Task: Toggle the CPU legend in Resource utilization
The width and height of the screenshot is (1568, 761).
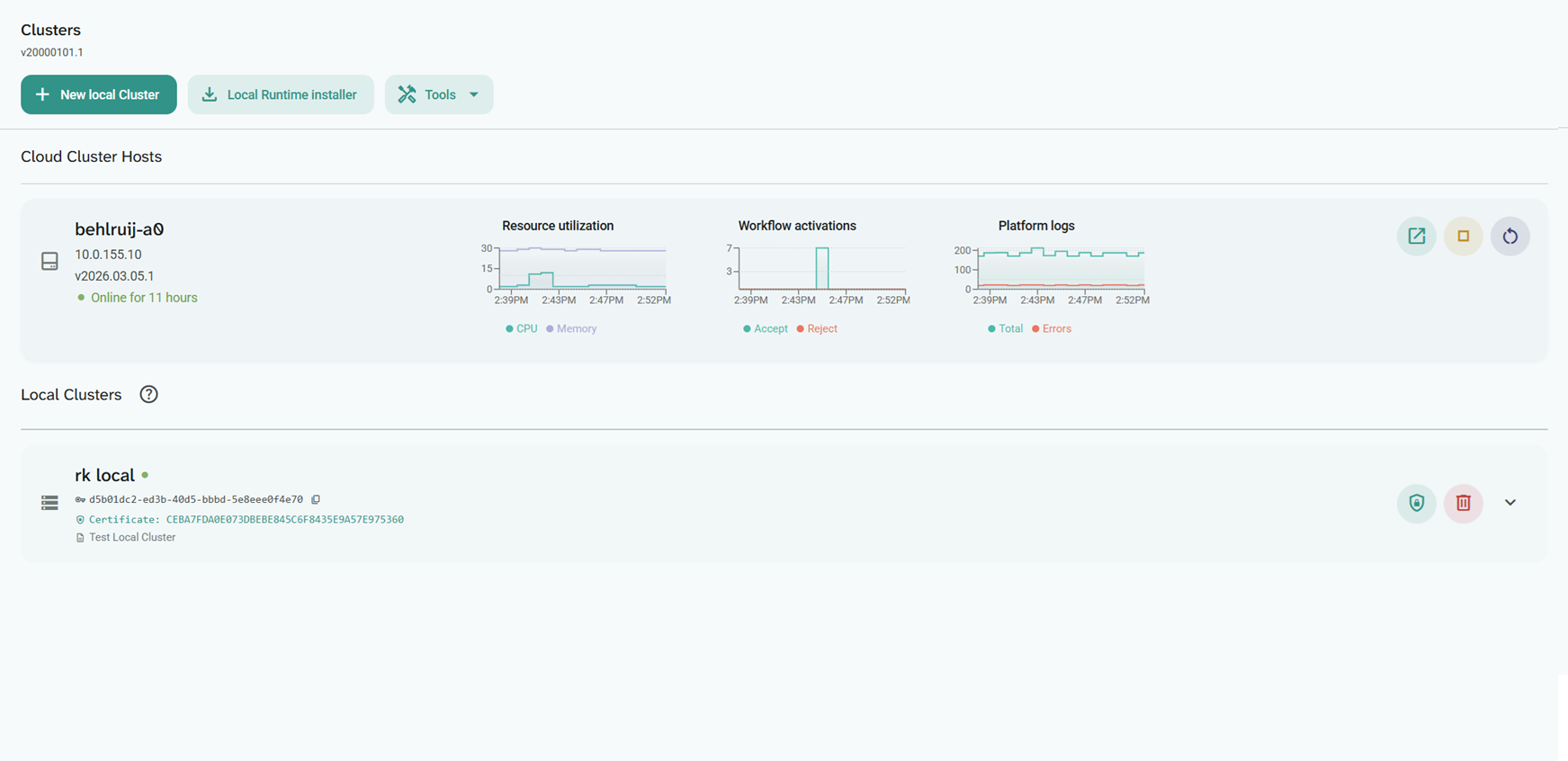Action: (522, 329)
